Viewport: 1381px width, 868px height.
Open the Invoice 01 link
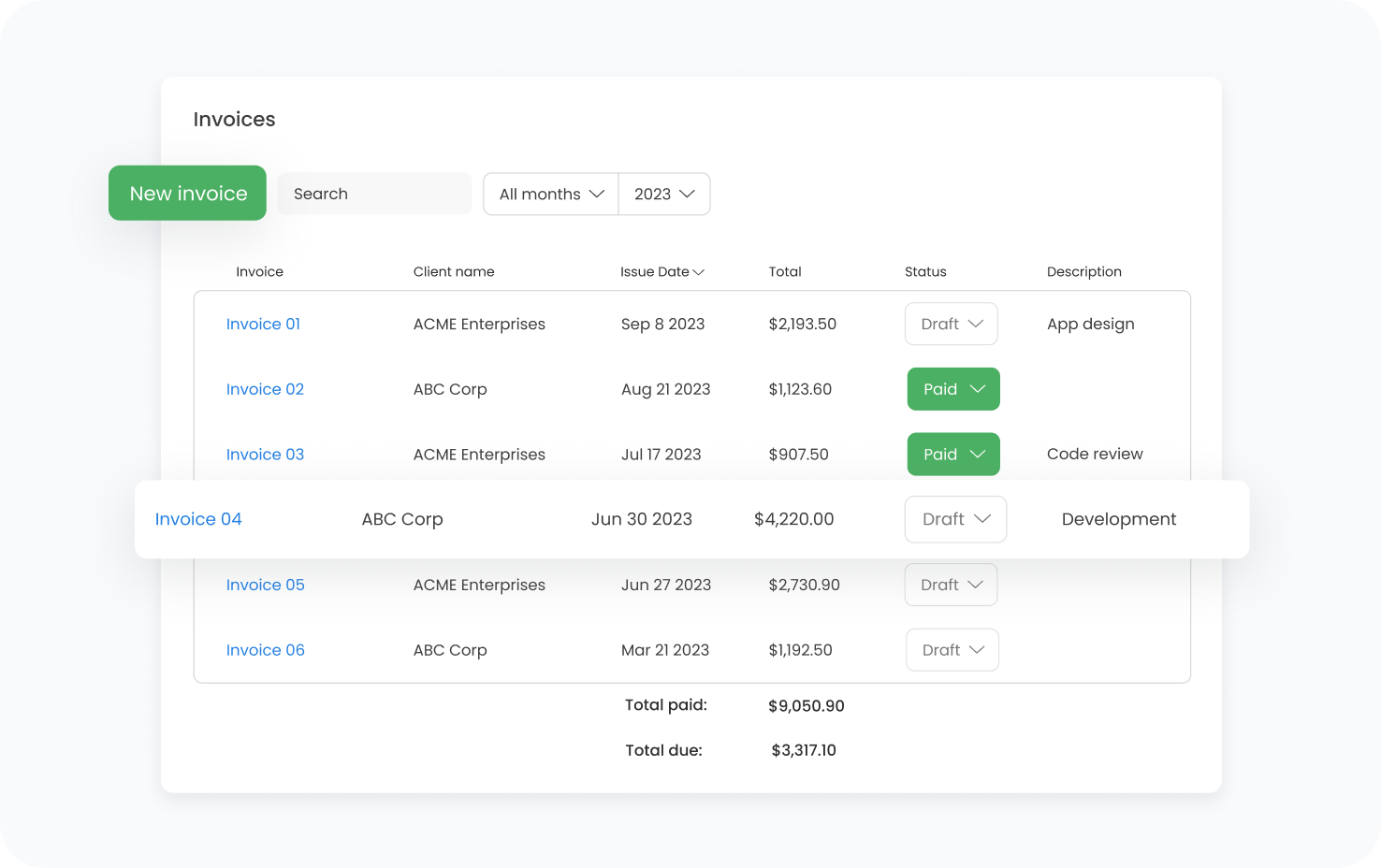(x=263, y=324)
